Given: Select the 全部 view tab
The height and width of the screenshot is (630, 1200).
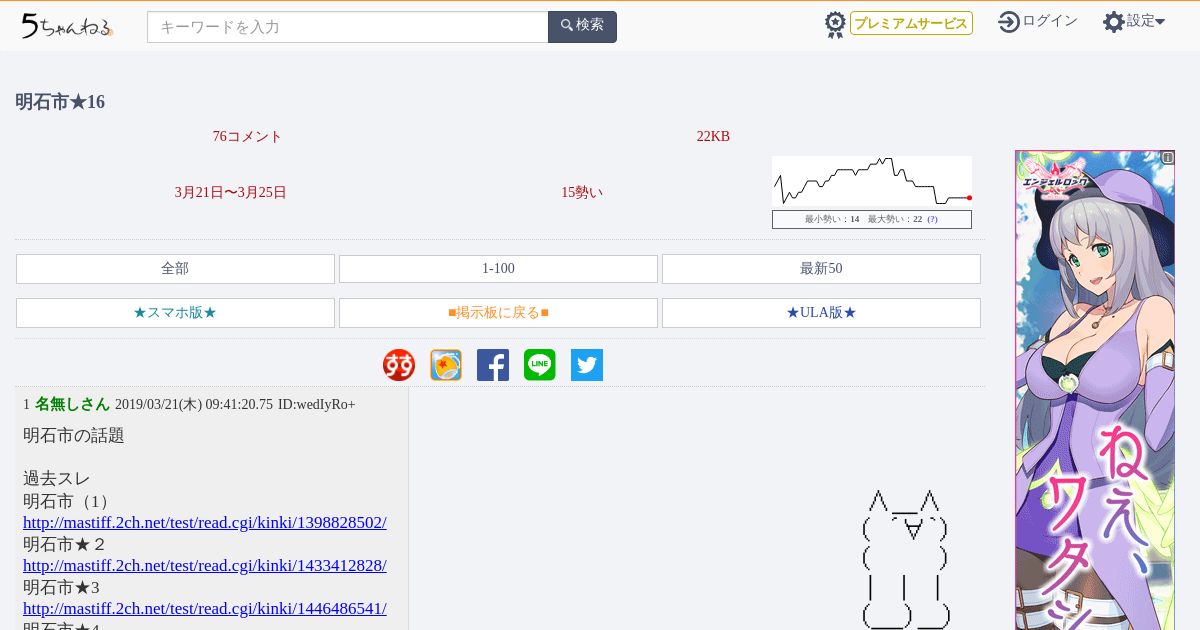Looking at the screenshot, I should (175, 269).
